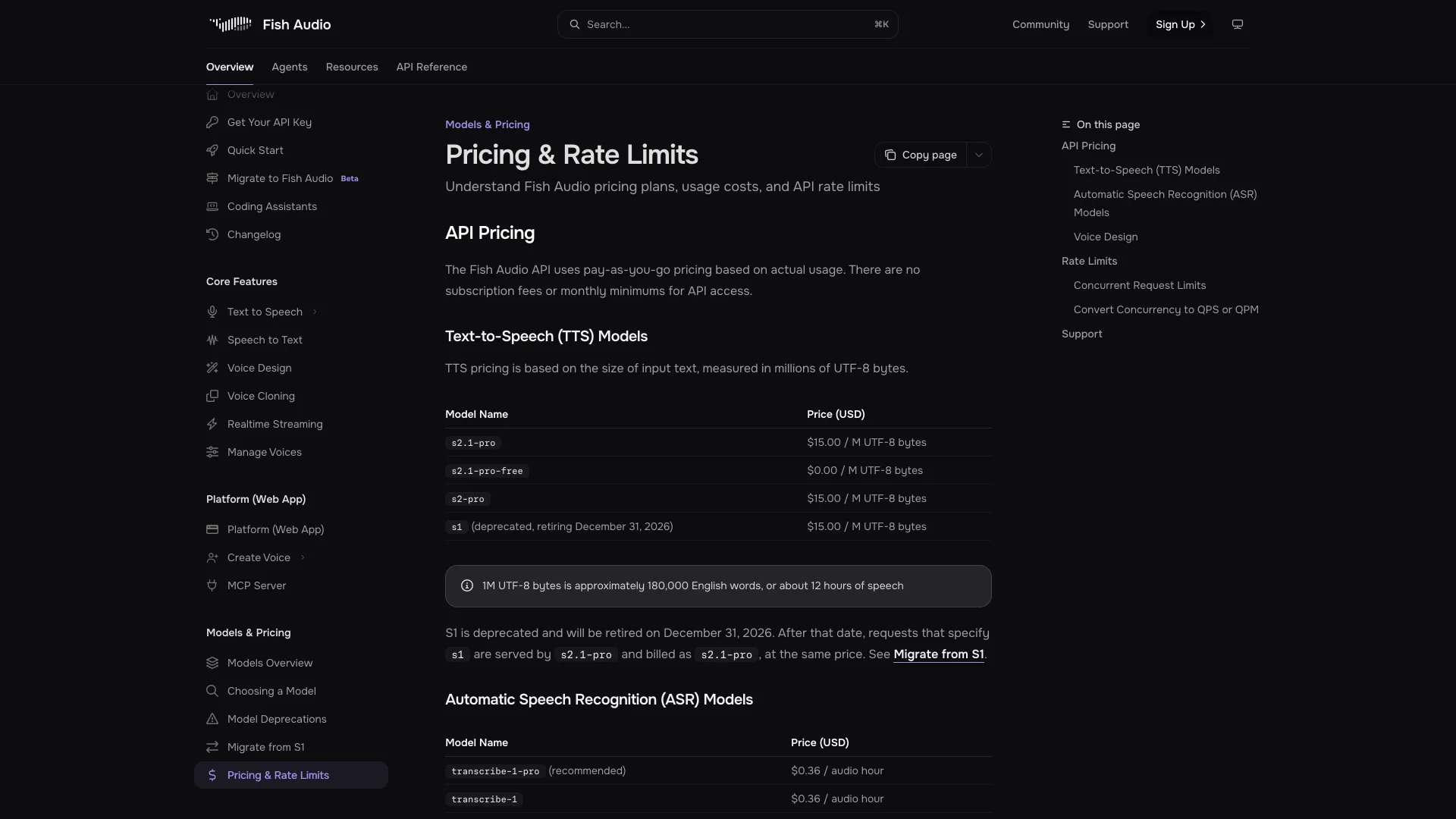Image resolution: width=1456 pixels, height=819 pixels.
Task: Click the arrows icon beside Migrate from S1
Action: 212,747
